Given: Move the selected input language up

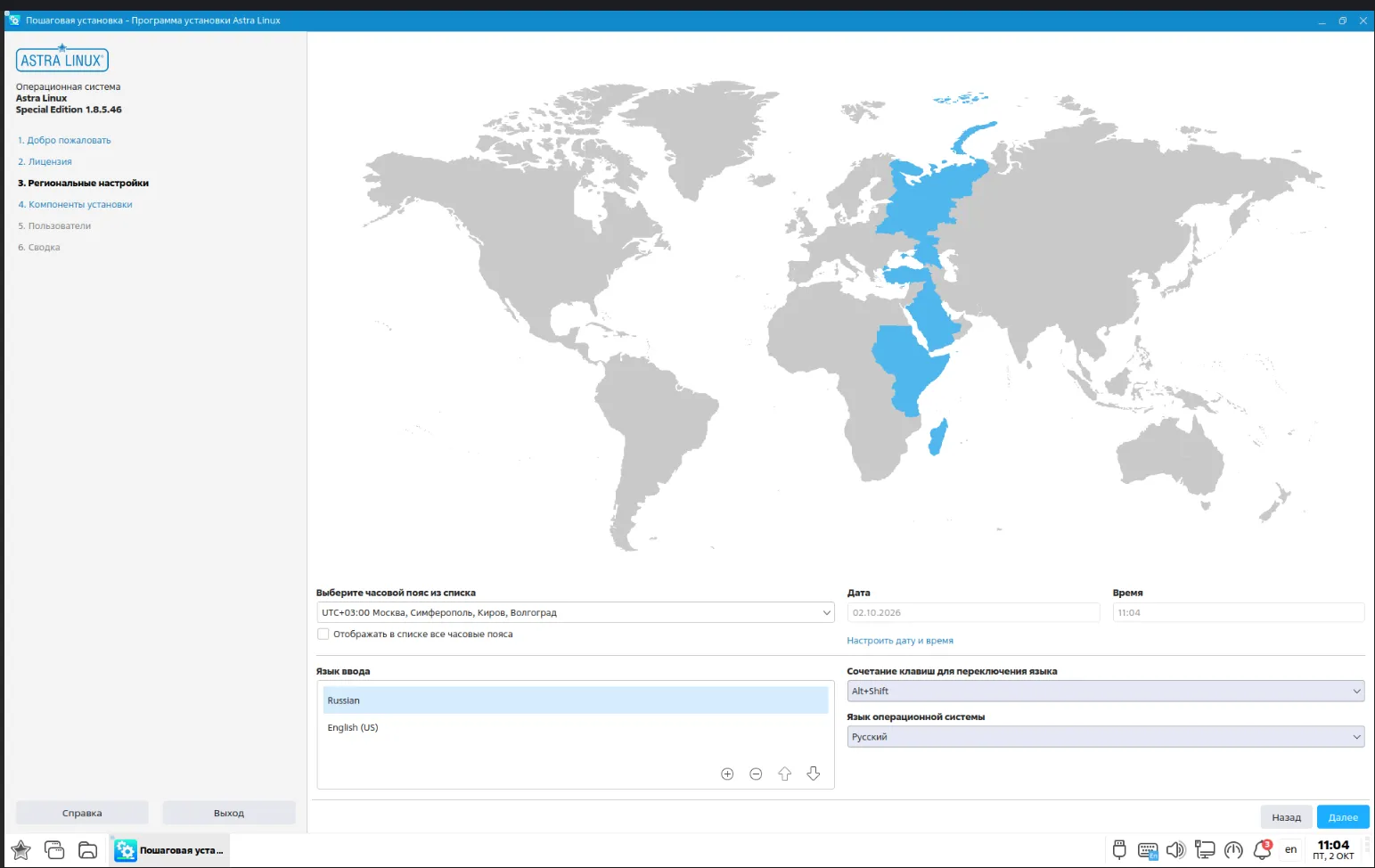Looking at the screenshot, I should [784, 774].
